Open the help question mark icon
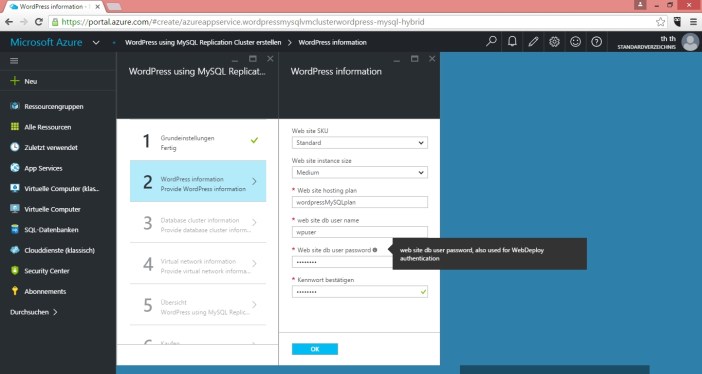The width and height of the screenshot is (702, 374). pyautogui.click(x=596, y=42)
